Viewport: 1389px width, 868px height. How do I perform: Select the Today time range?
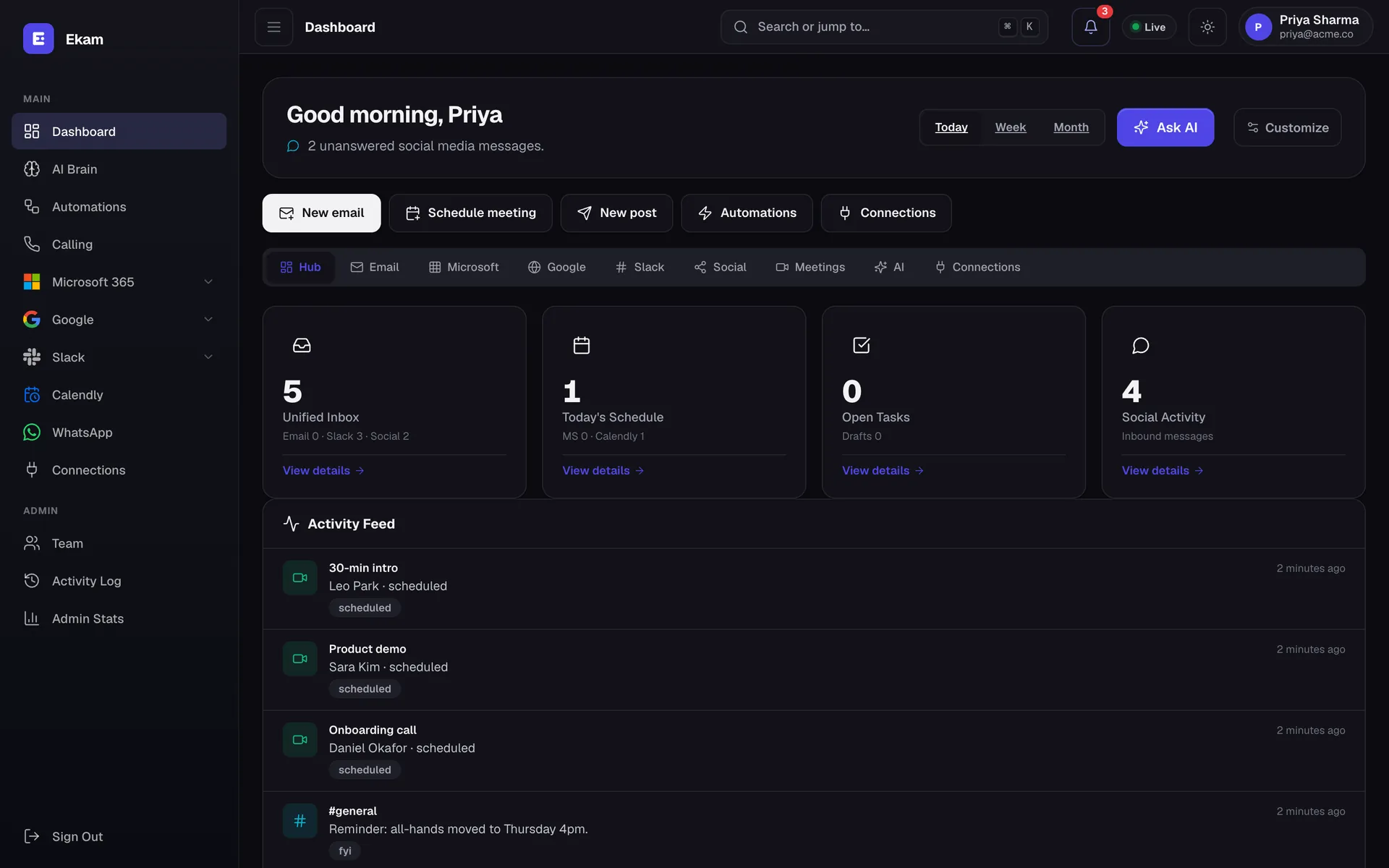point(951,127)
